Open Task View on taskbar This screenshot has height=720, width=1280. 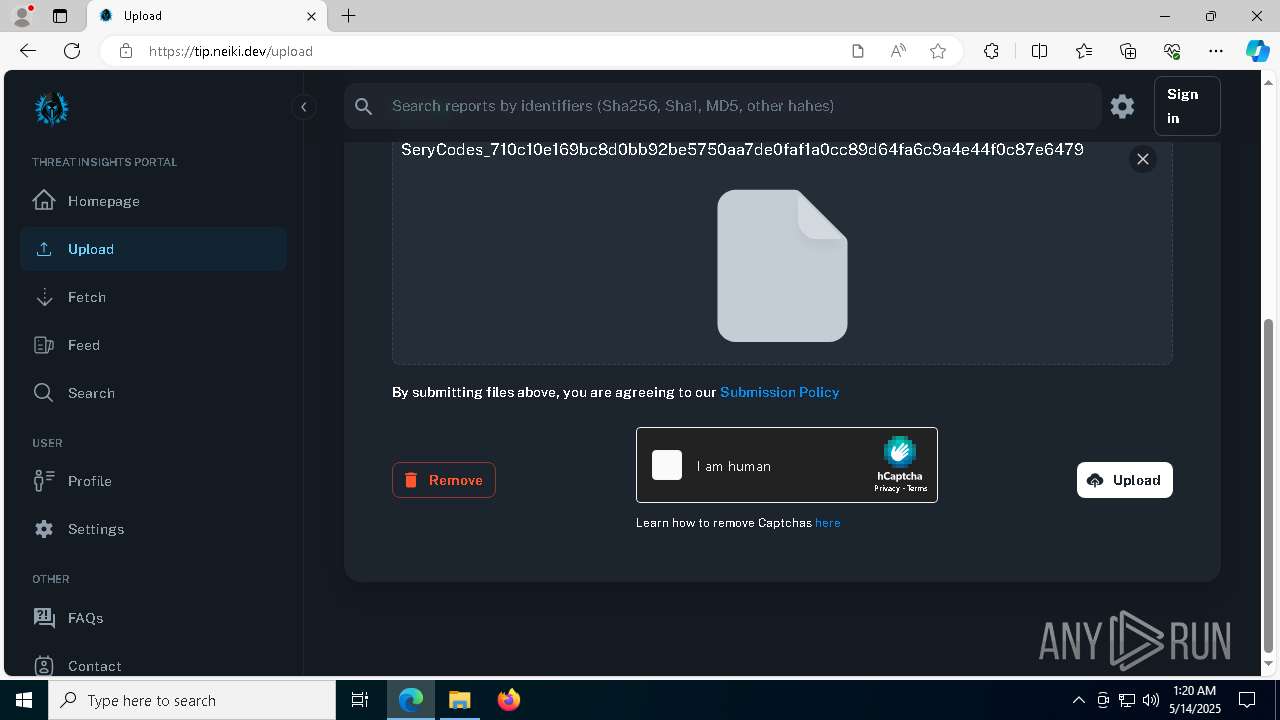click(360, 700)
